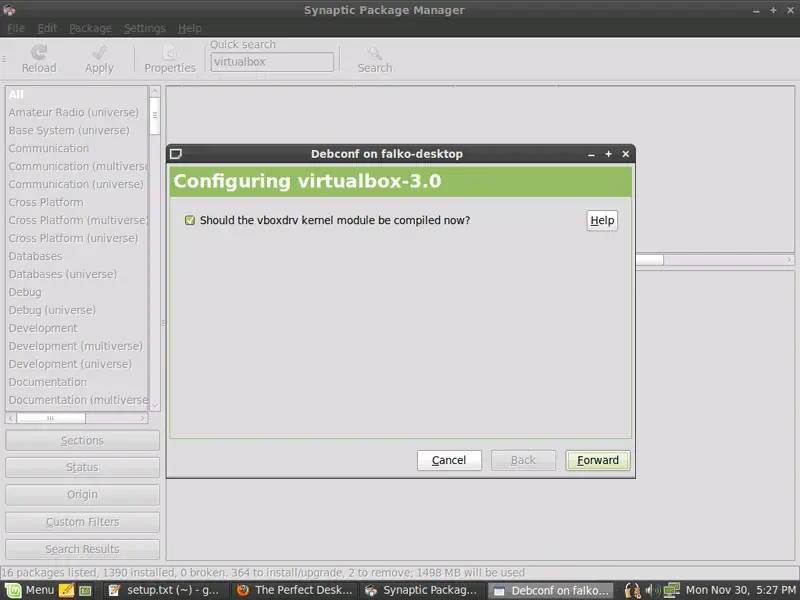Select Amateur Radio (universe) section
Viewport: 800px width, 600px height.
[77, 112]
